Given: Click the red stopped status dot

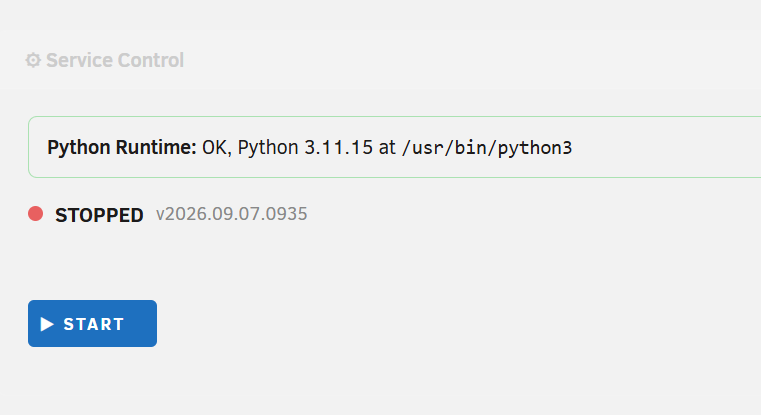Looking at the screenshot, I should [x=35, y=214].
